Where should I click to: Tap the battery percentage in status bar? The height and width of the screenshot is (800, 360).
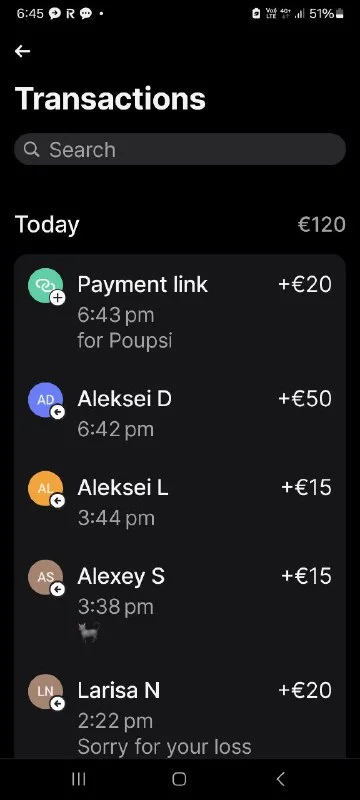coord(321,14)
